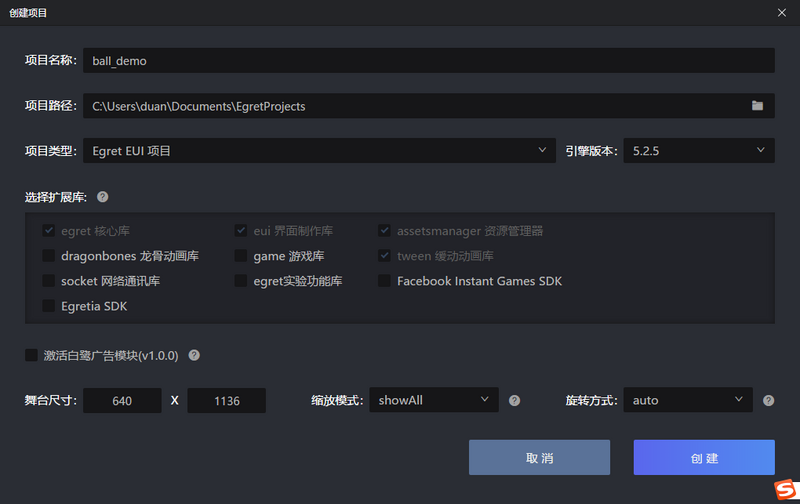Open help icon beside 激活白鹭广告模块

coord(194,355)
